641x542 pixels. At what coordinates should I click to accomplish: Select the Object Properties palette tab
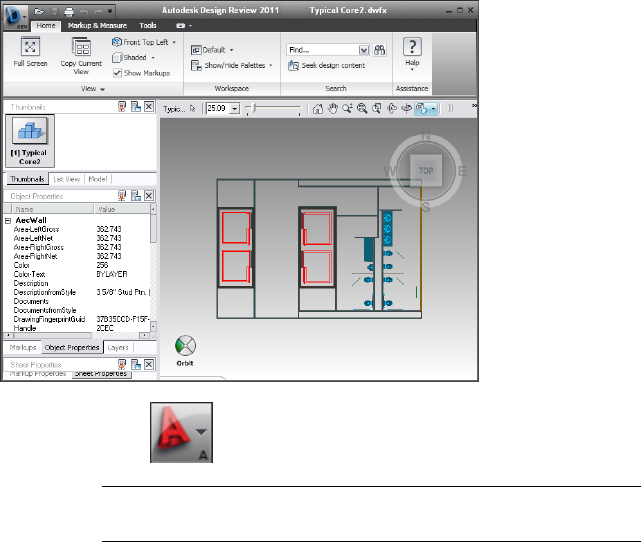(x=72, y=347)
